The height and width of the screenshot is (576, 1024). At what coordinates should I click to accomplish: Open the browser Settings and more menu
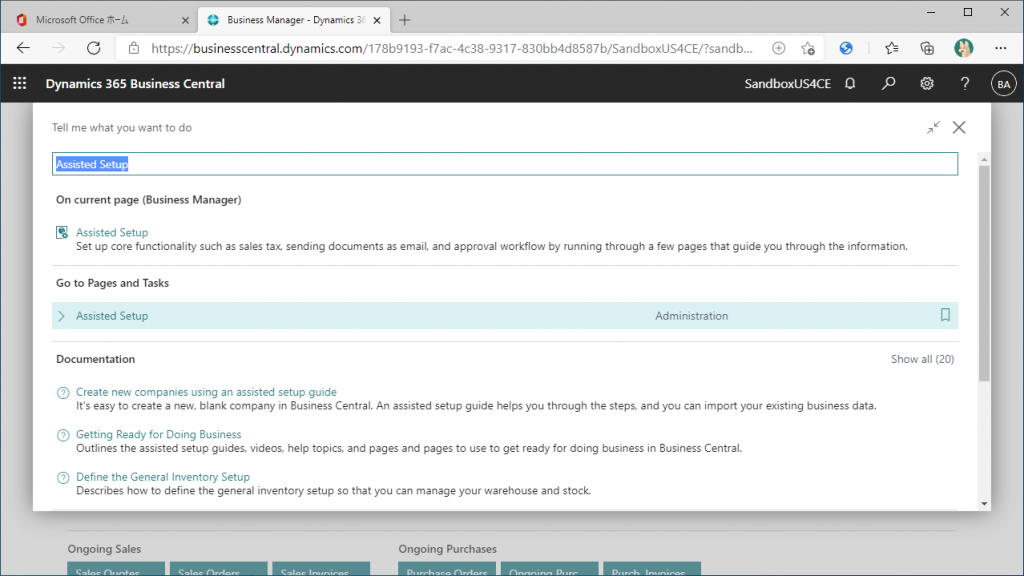point(1000,48)
